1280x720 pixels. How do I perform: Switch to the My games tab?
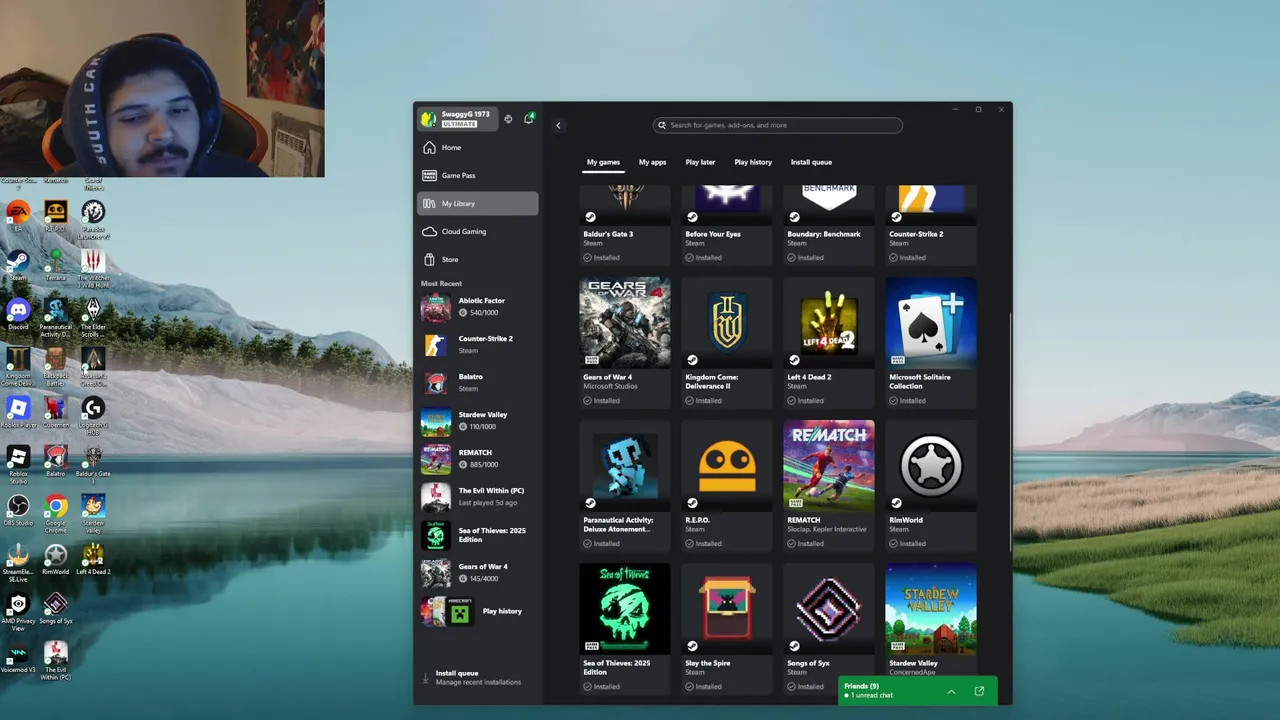(x=603, y=162)
